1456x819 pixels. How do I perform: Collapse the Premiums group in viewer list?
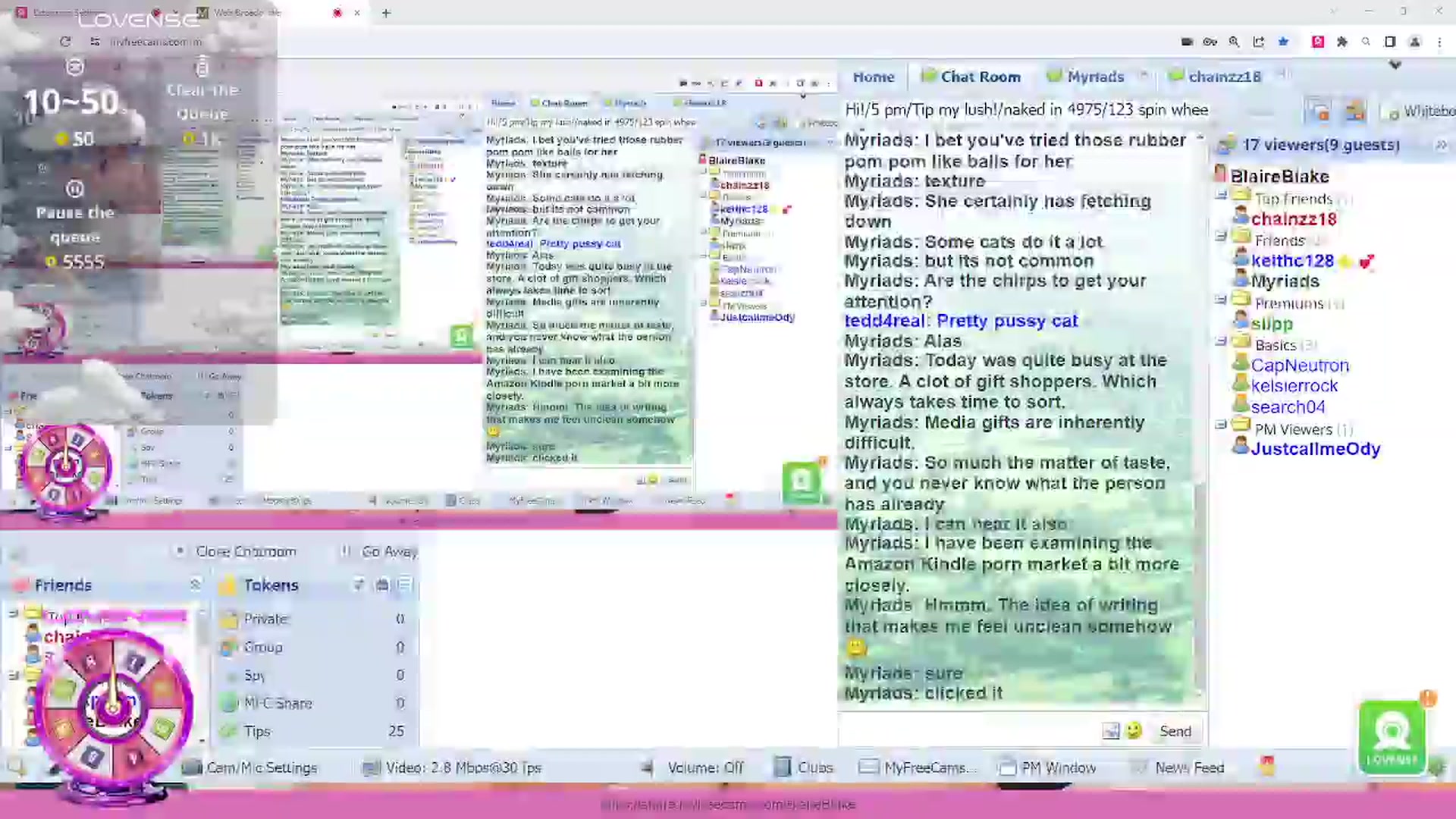[x=1221, y=300]
